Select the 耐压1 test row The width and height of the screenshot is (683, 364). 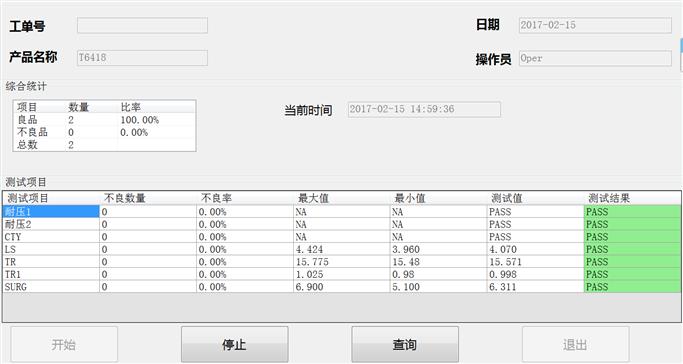coord(342,212)
